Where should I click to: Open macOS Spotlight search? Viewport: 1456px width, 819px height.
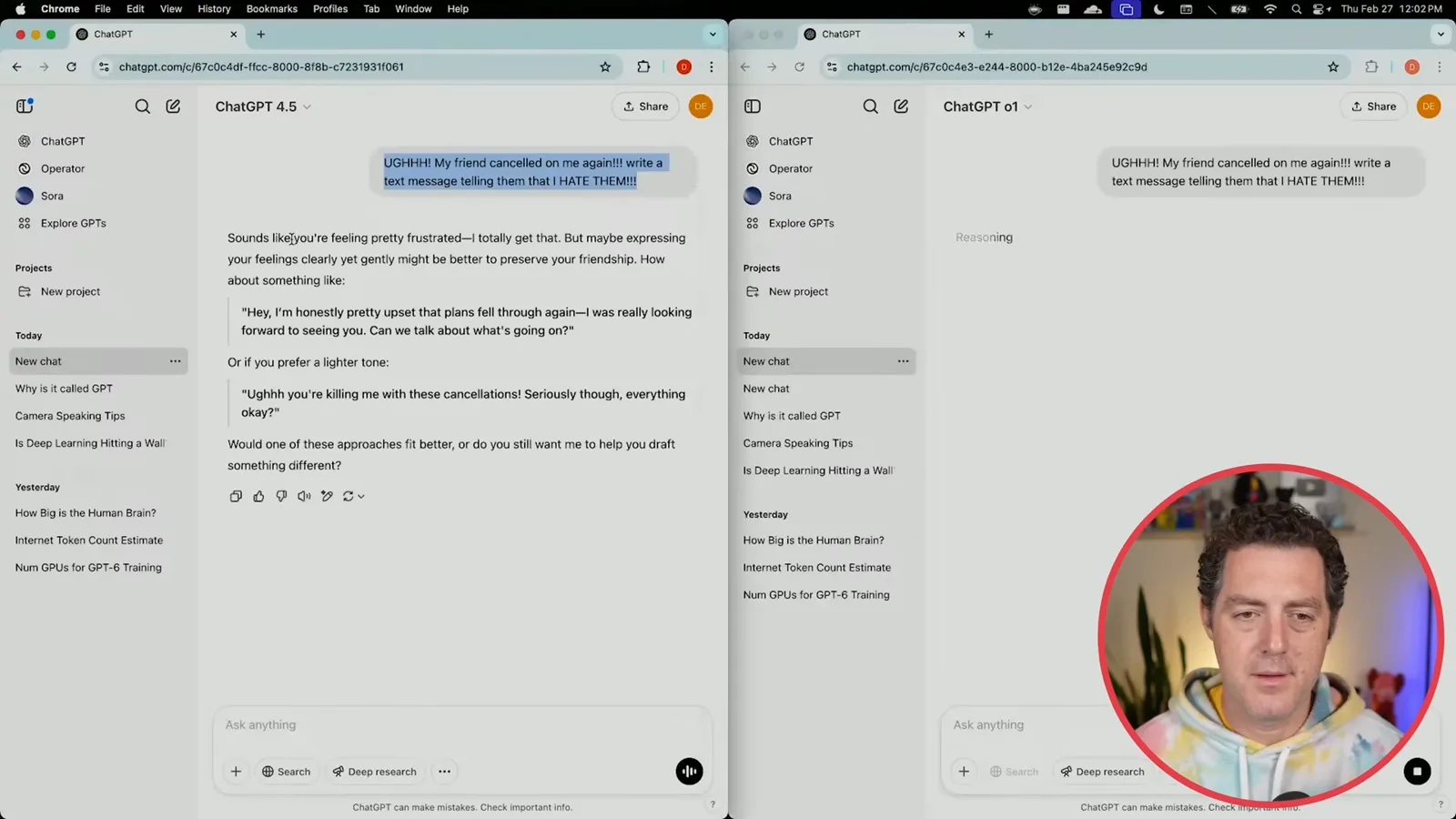pyautogui.click(x=1296, y=9)
